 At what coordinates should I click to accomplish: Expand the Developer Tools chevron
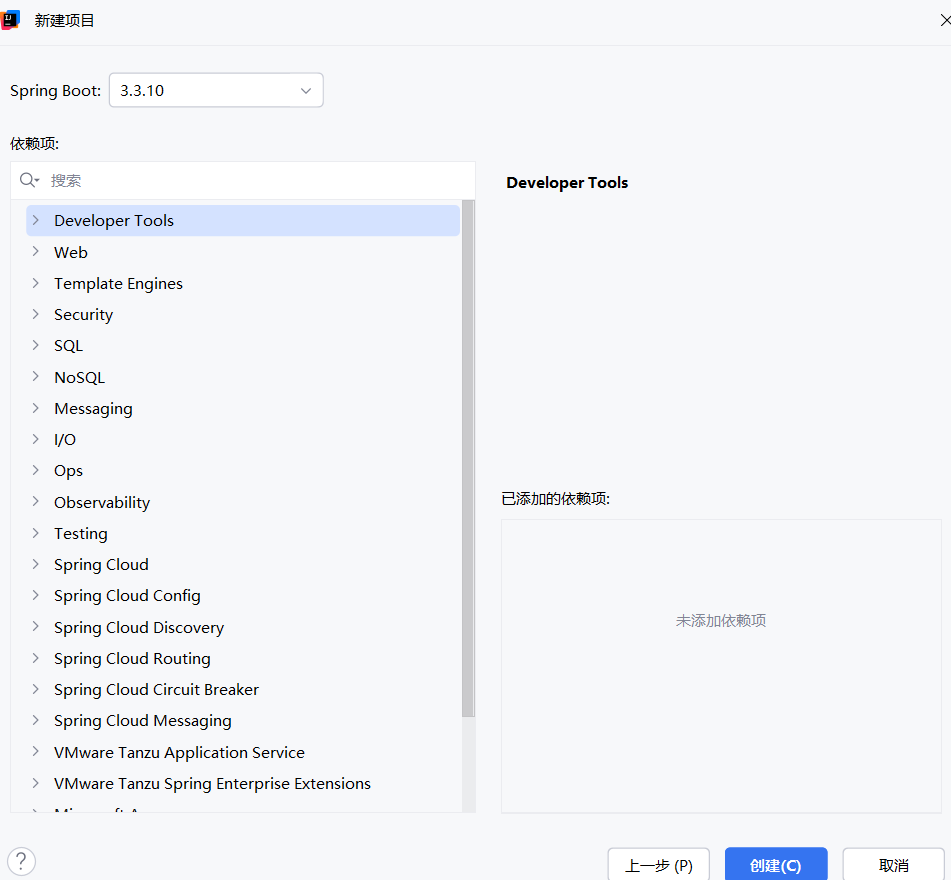36,220
